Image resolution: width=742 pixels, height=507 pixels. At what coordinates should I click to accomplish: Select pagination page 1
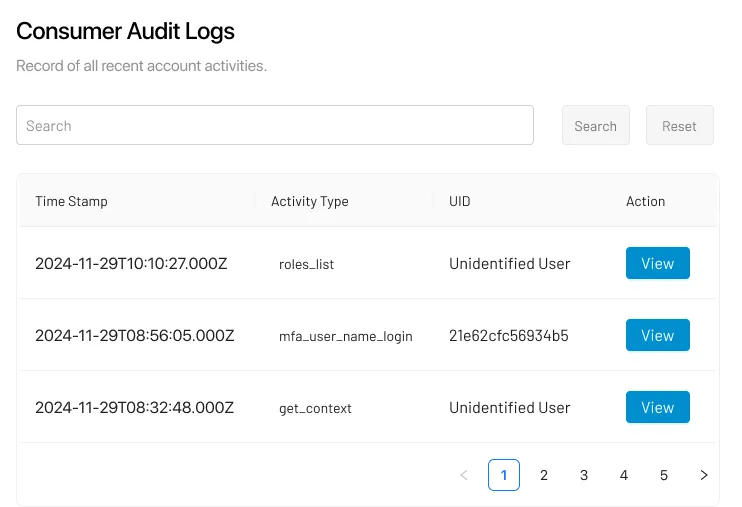504,475
